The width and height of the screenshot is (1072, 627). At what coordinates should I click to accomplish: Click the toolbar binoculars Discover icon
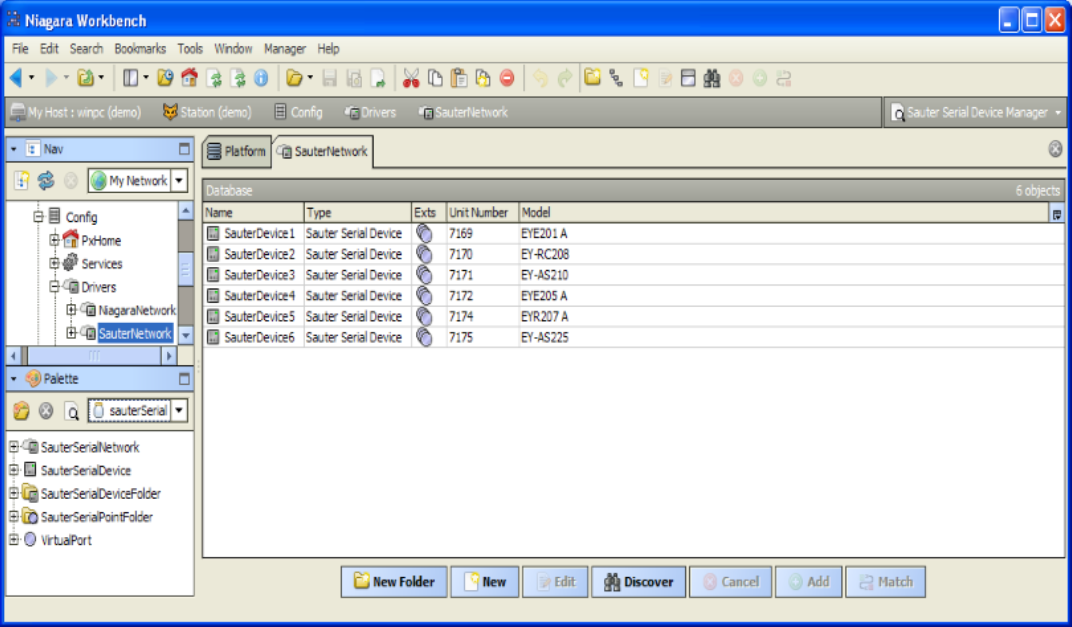click(x=712, y=78)
